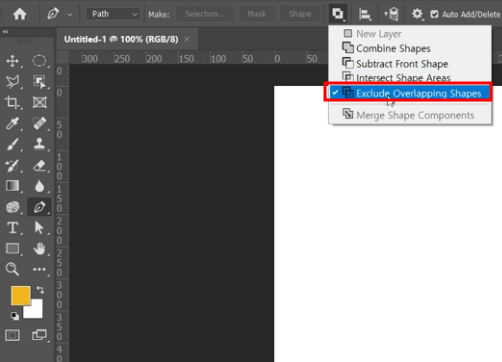Select the Brush tool
The height and width of the screenshot is (362, 502).
tap(13, 145)
